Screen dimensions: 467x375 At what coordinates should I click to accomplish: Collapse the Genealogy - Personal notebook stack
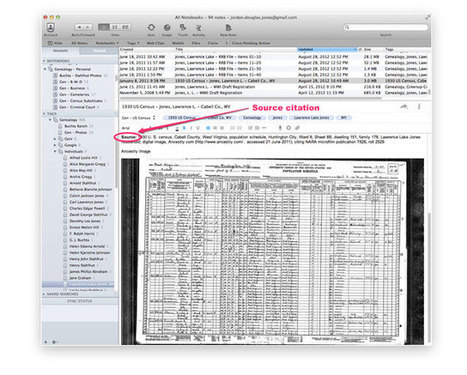(x=45, y=69)
